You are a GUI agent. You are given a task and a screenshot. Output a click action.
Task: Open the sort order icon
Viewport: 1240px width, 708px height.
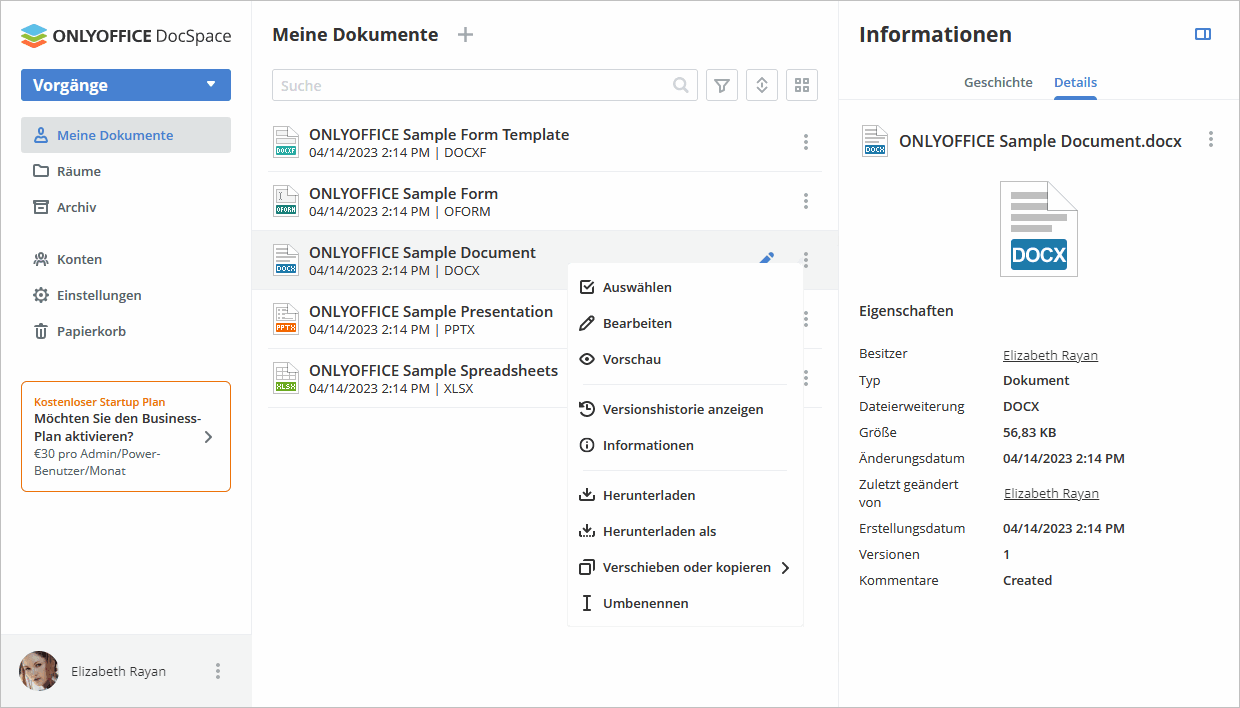click(762, 86)
